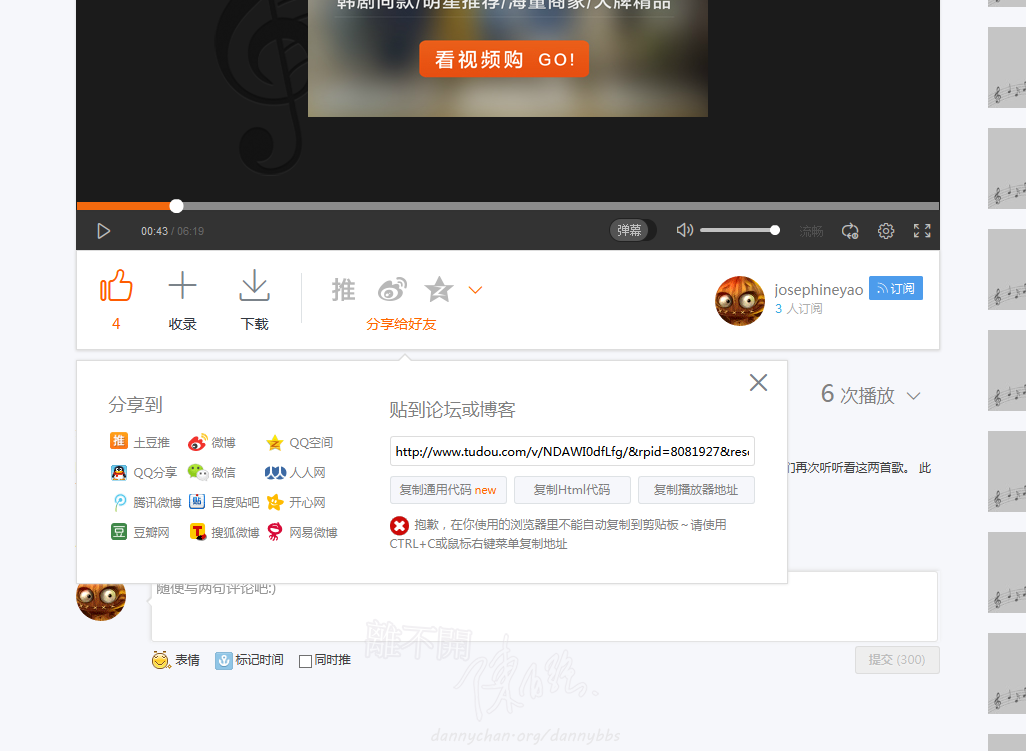Click 复制通用代码 button
Image resolution: width=1026 pixels, height=751 pixels.
click(x=448, y=490)
